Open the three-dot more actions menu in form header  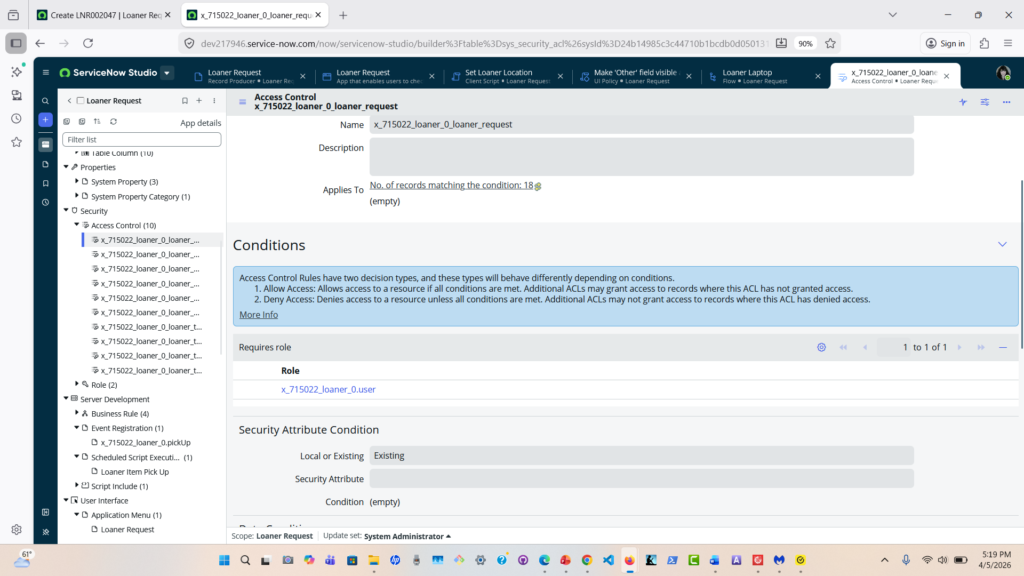[1006, 102]
